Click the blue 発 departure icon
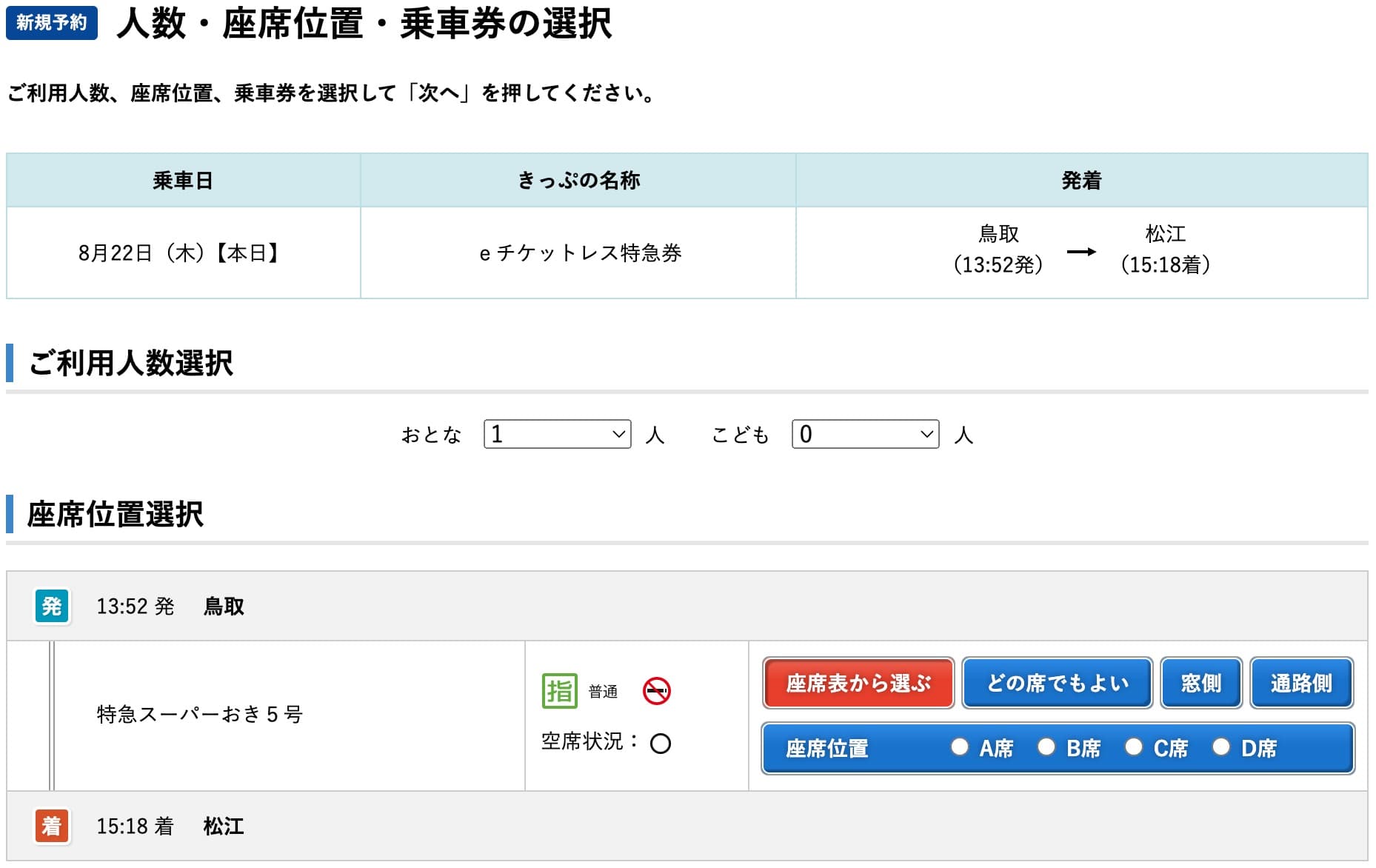Image resolution: width=1376 pixels, height=868 pixels. [x=52, y=607]
